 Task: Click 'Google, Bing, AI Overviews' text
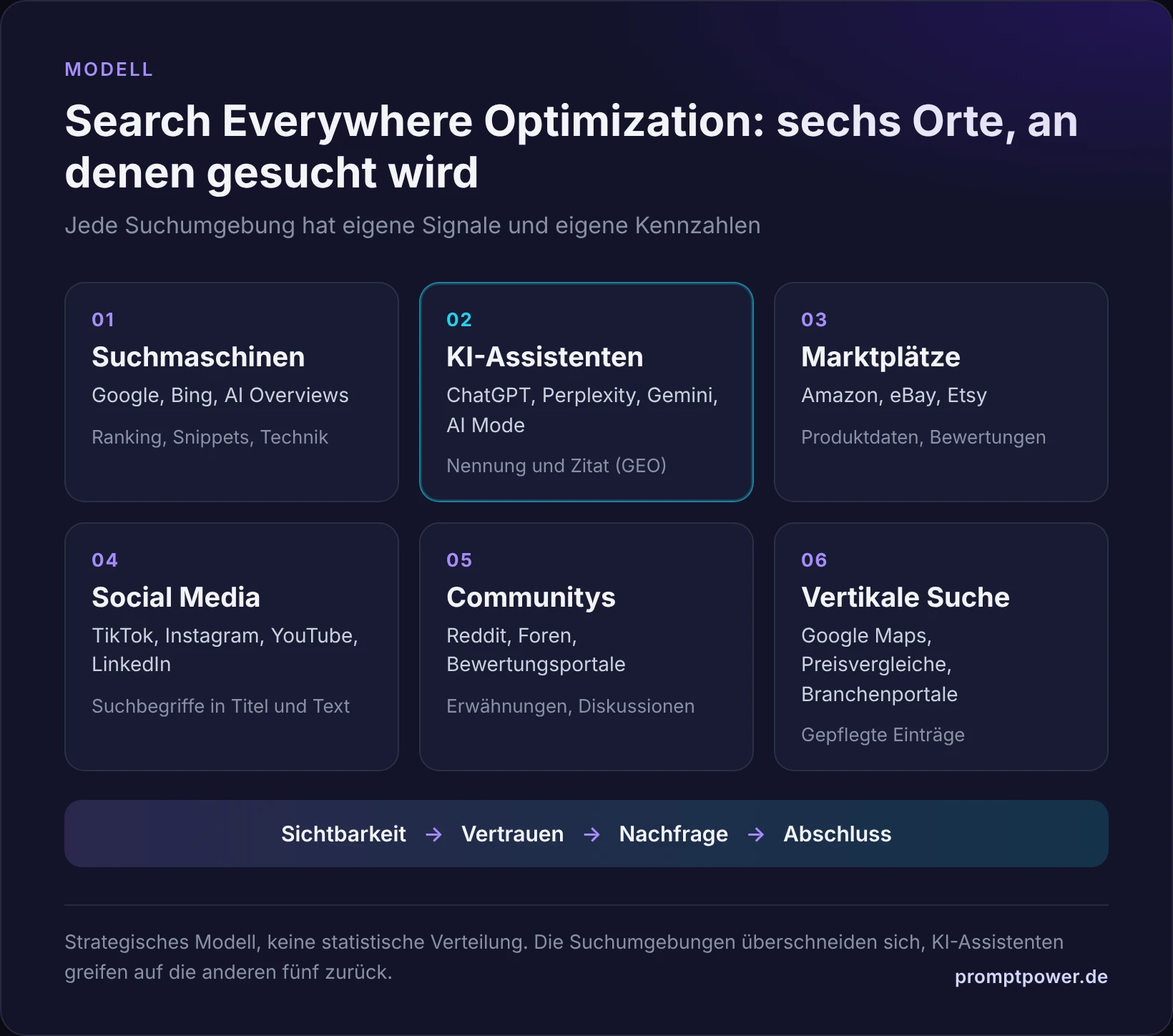(x=220, y=395)
